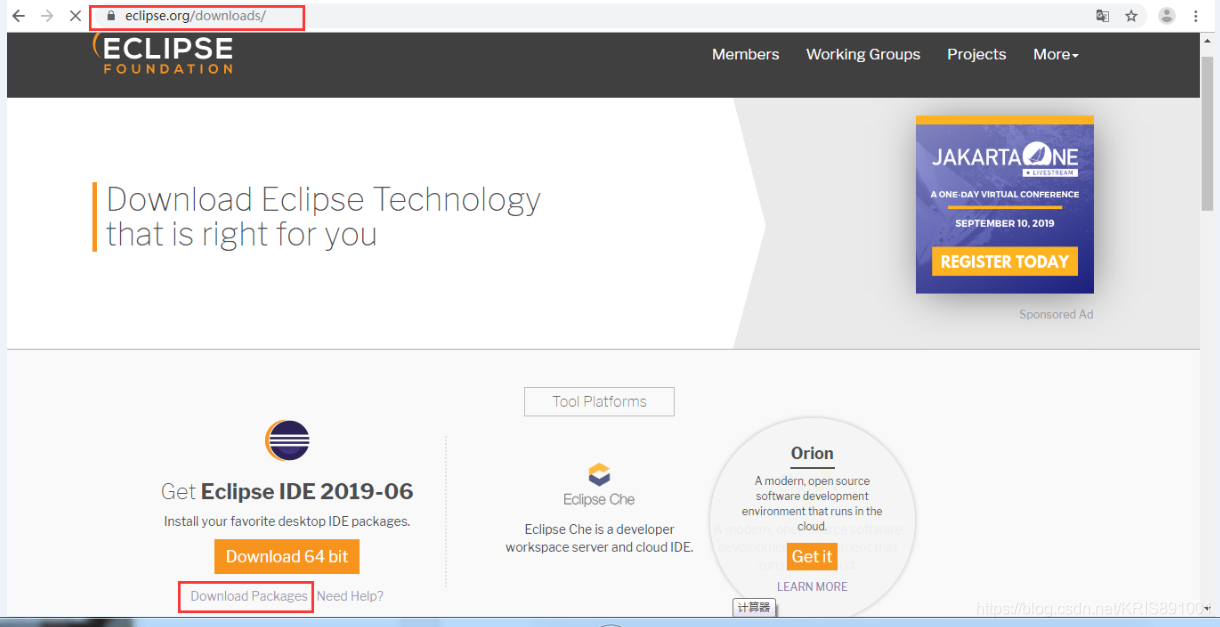Open the Download Packages link
Screen dimensions: 1220x627
coord(249,596)
